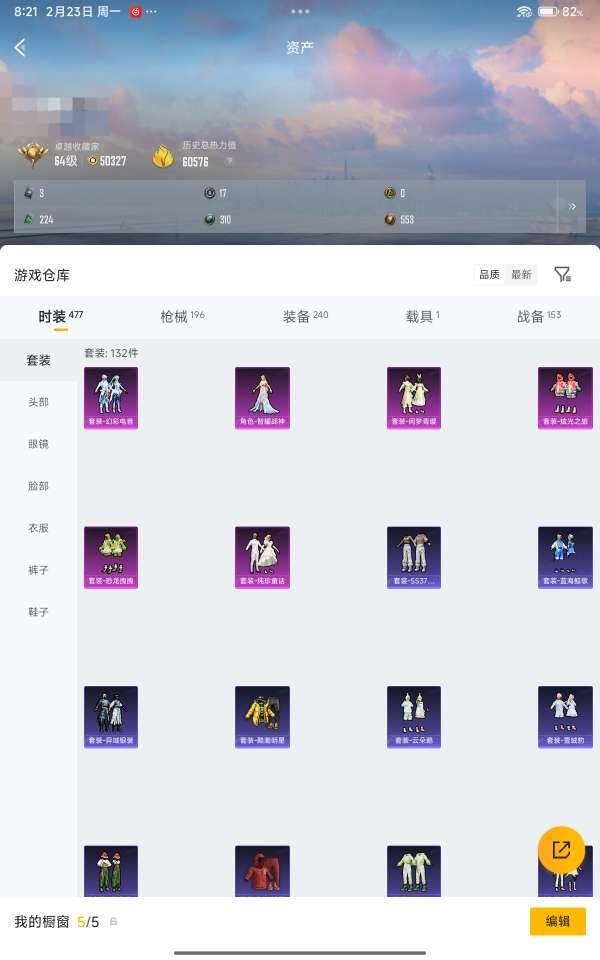Viewport: 600px width, 960px height.
Task: Open the 套装-闲梦青缇 outfit thumbnail
Action: (x=414, y=398)
